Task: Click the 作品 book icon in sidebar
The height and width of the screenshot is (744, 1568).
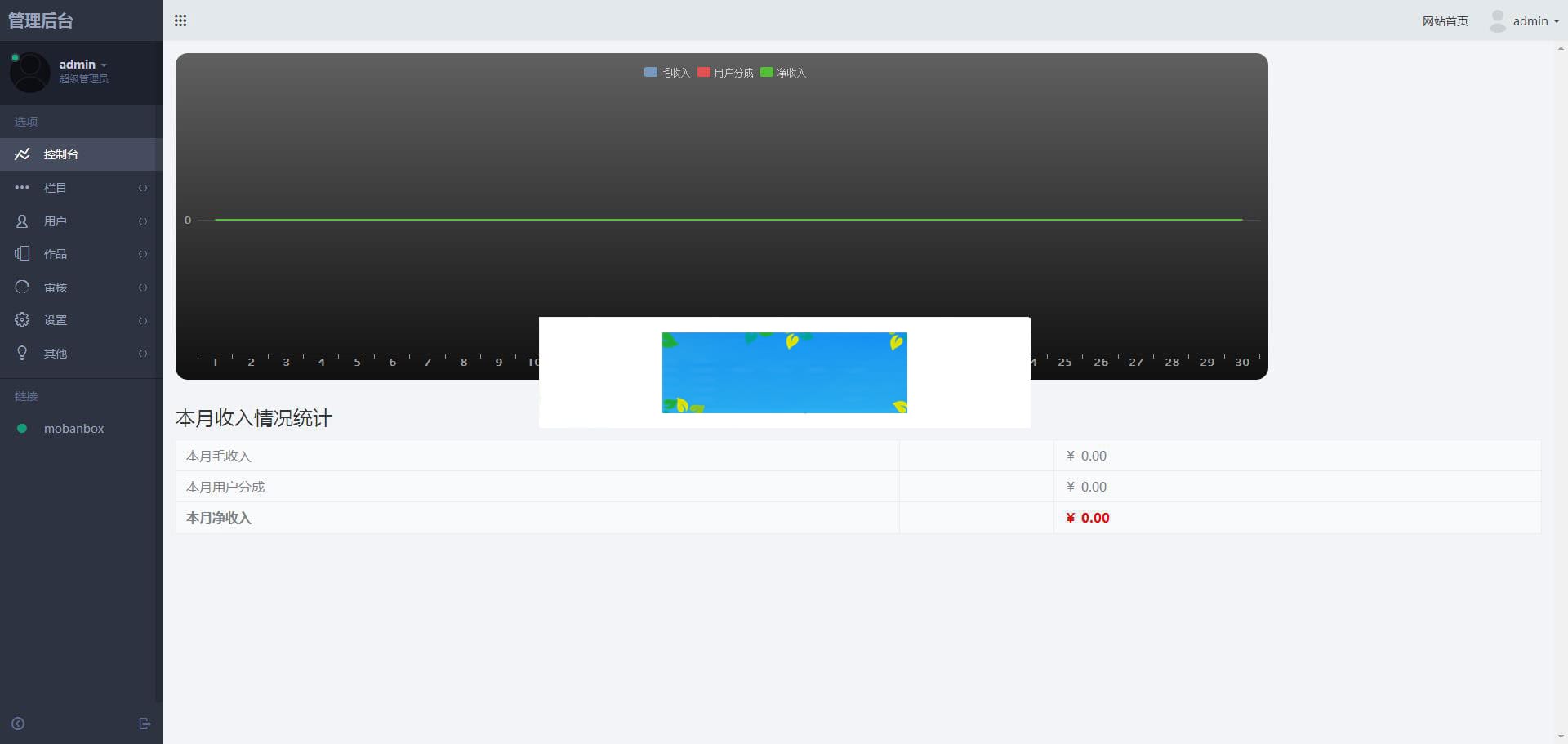Action: tap(22, 254)
